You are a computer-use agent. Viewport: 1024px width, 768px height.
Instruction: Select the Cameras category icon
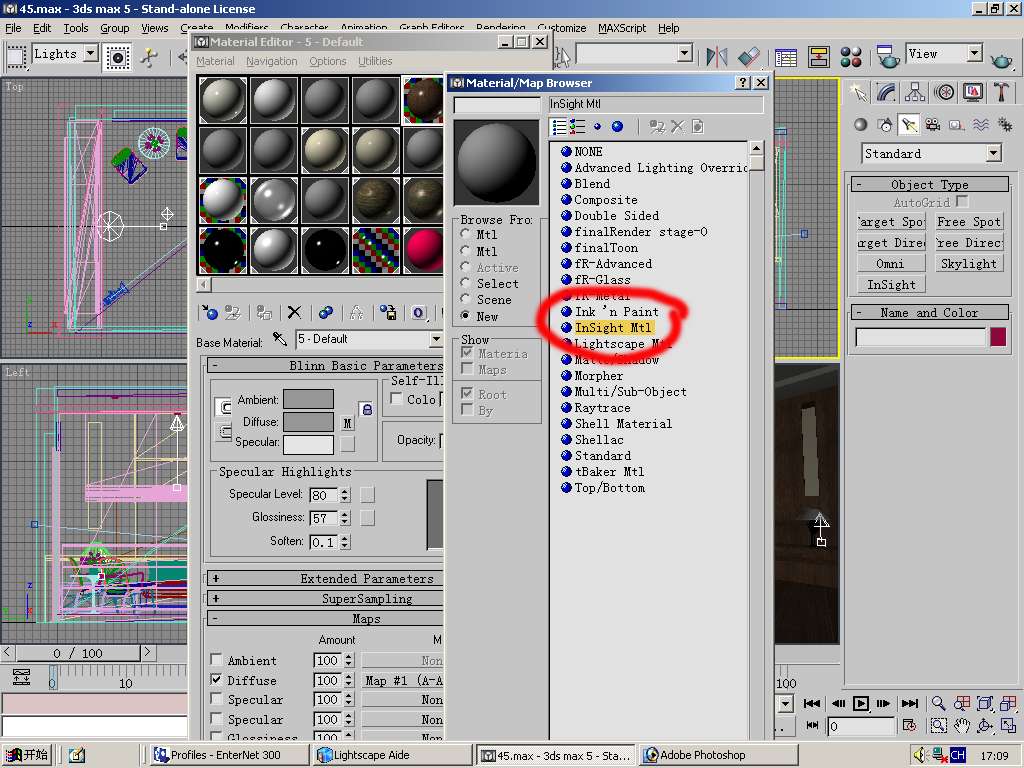point(933,125)
